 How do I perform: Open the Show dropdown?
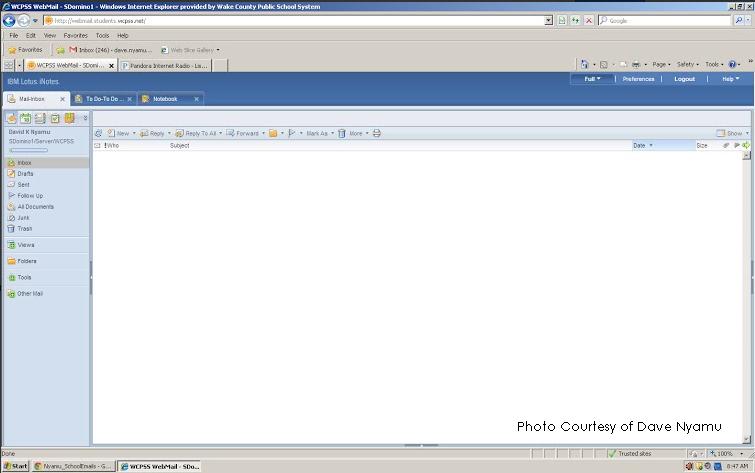(733, 133)
